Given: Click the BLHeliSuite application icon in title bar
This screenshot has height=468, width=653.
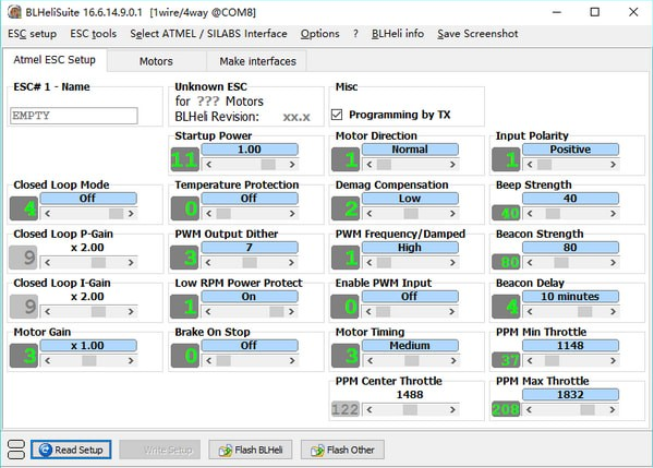Looking at the screenshot, I should pos(14,12).
